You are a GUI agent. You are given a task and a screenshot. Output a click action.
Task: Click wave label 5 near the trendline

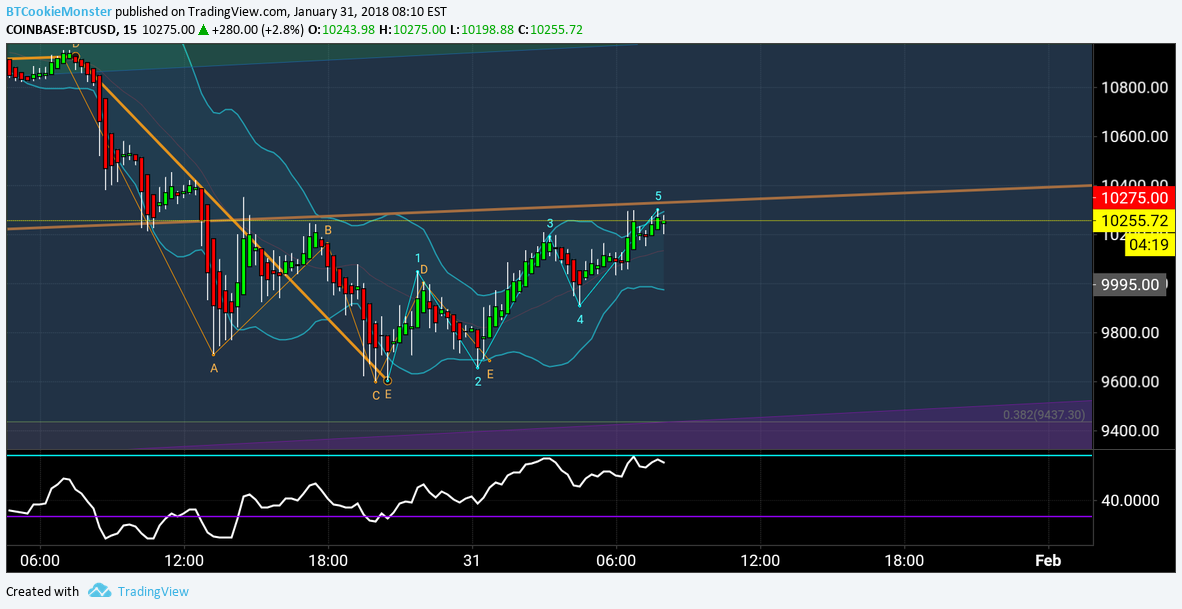point(658,194)
